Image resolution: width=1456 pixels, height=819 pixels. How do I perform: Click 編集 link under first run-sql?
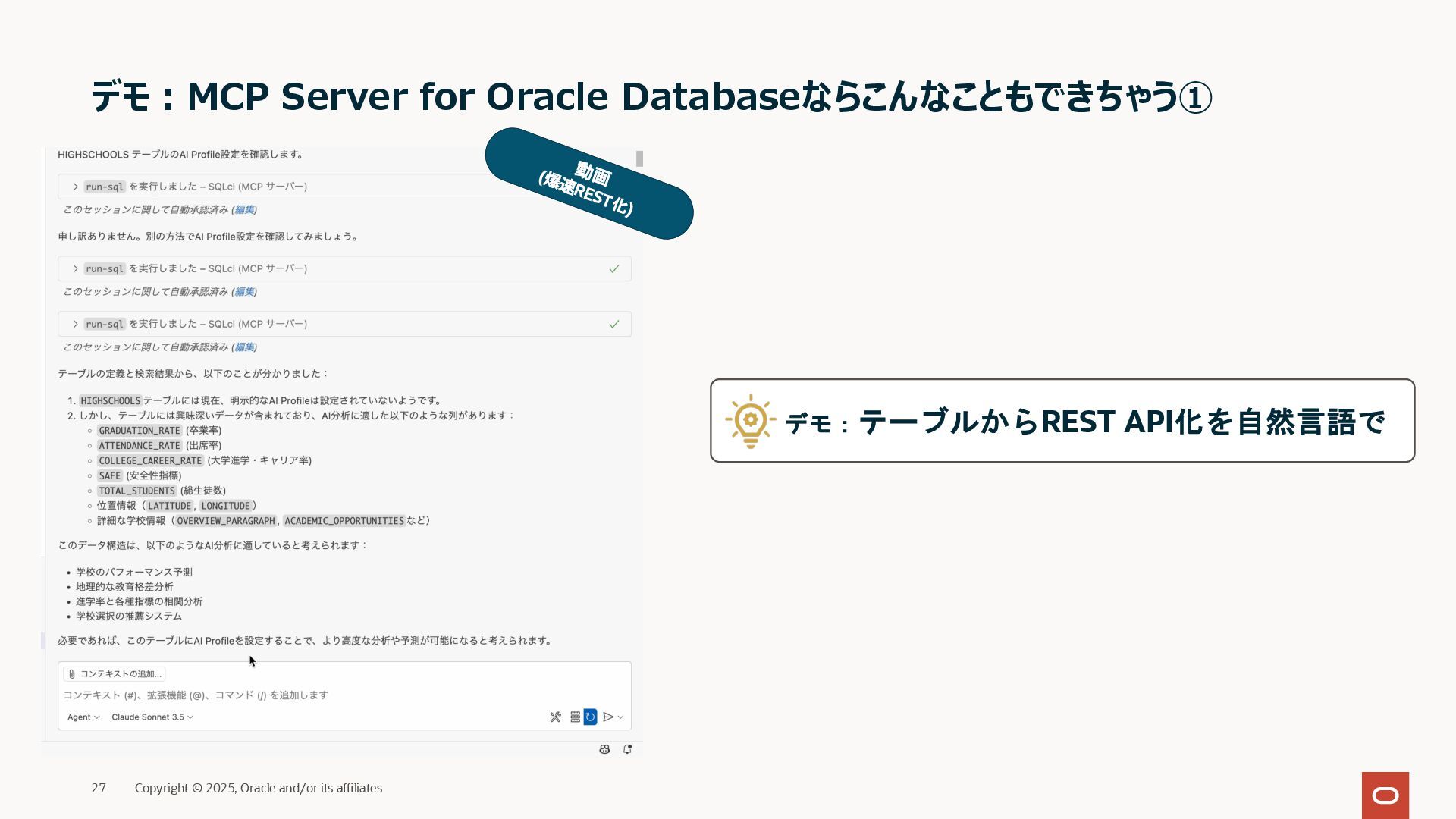[x=244, y=209]
